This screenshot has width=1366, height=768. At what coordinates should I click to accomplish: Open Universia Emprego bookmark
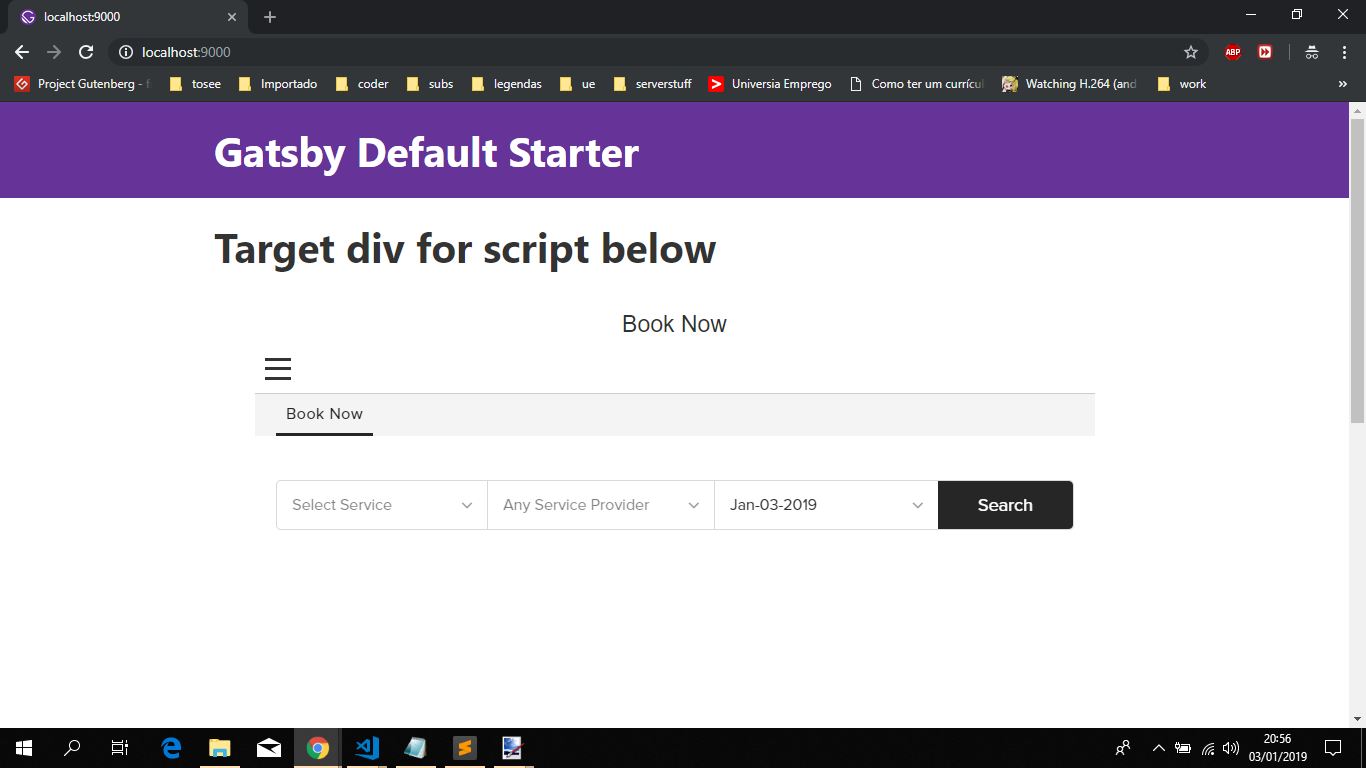770,84
